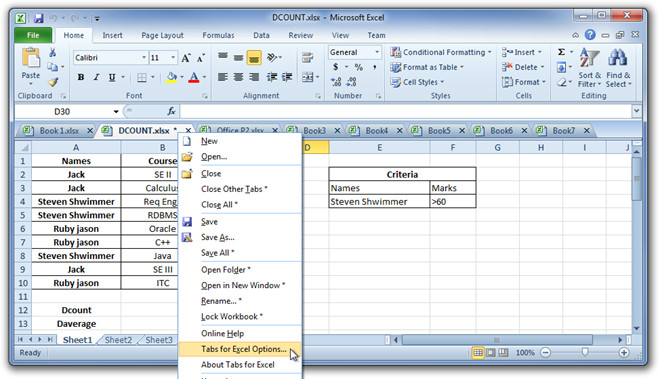This screenshot has height=379, width=660.
Task: Apply fill color with the paint bucket icon
Action: click(171, 77)
